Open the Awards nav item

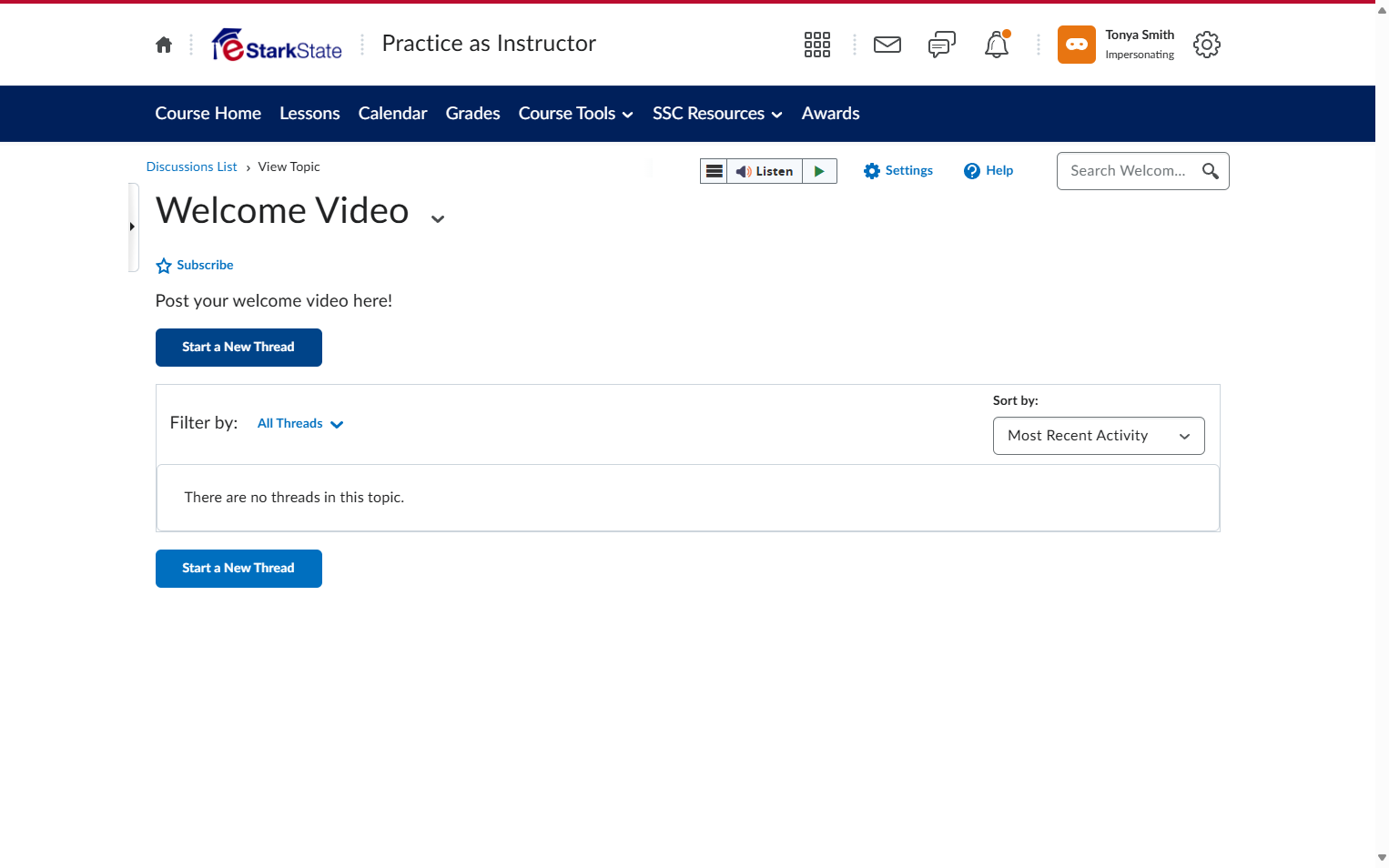click(831, 114)
